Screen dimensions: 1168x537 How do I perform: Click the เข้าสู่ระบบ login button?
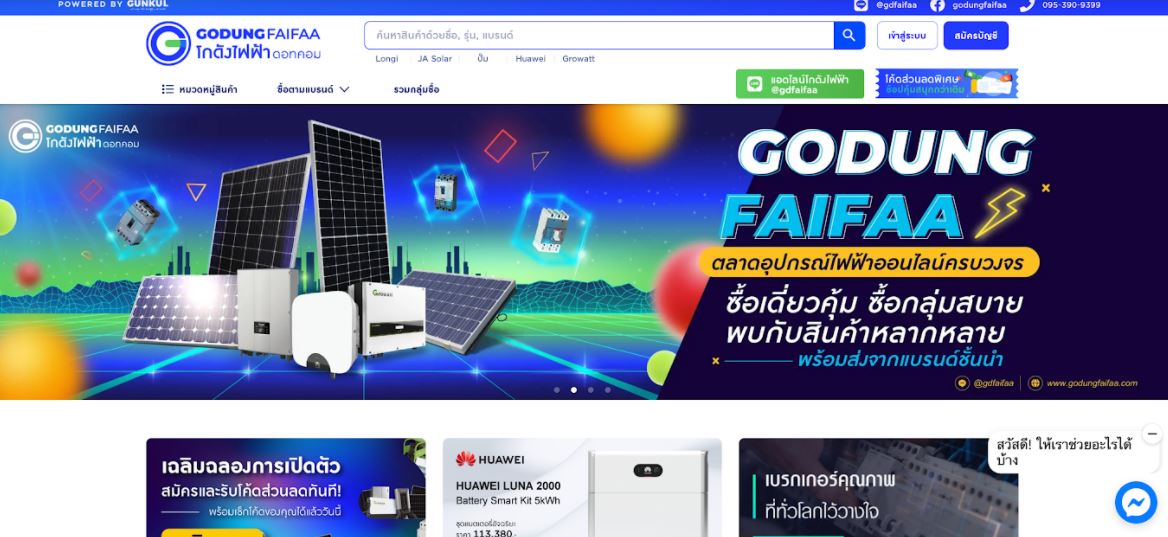(x=907, y=35)
